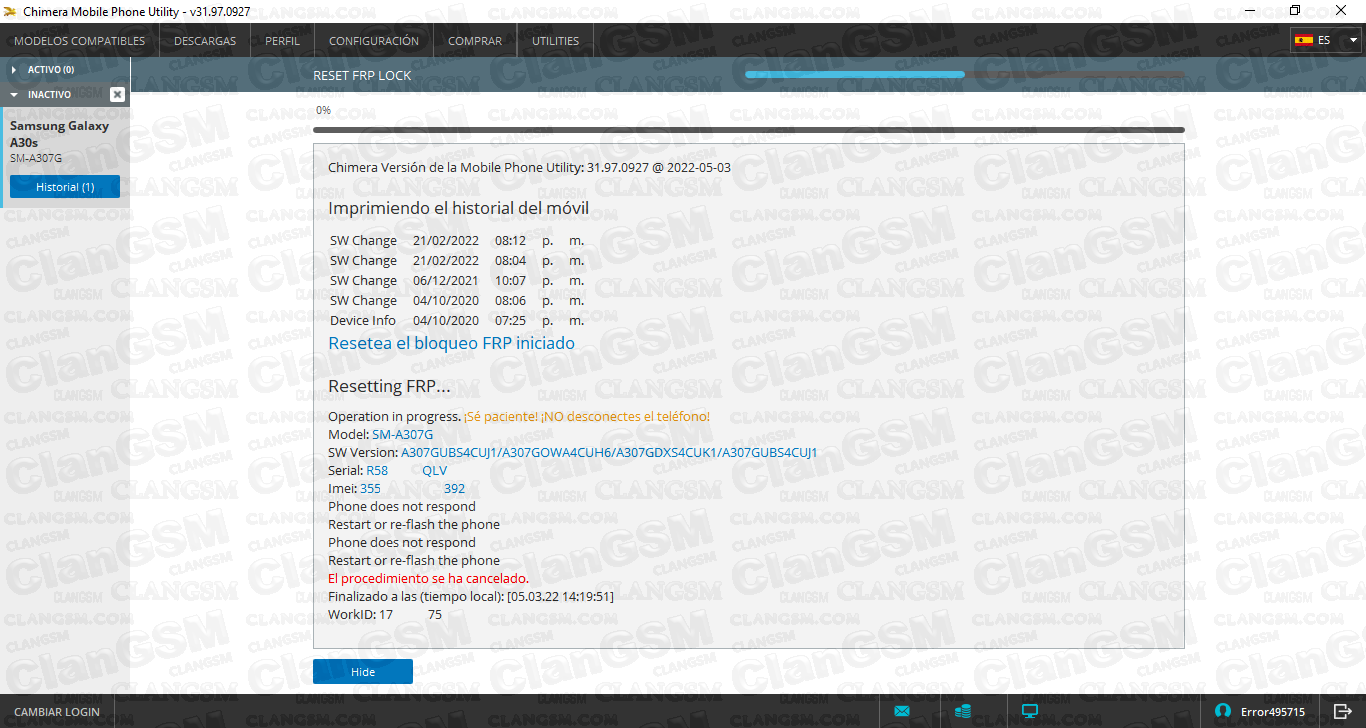Hide the operation log with the Hide button
This screenshot has width=1366, height=728.
362,671
